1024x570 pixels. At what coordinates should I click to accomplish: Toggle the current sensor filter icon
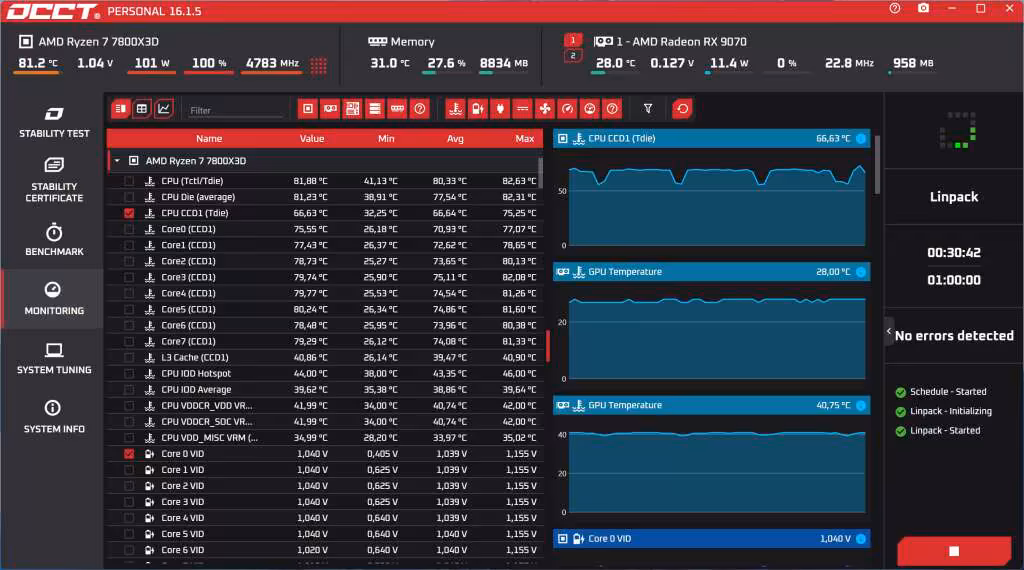(x=522, y=109)
